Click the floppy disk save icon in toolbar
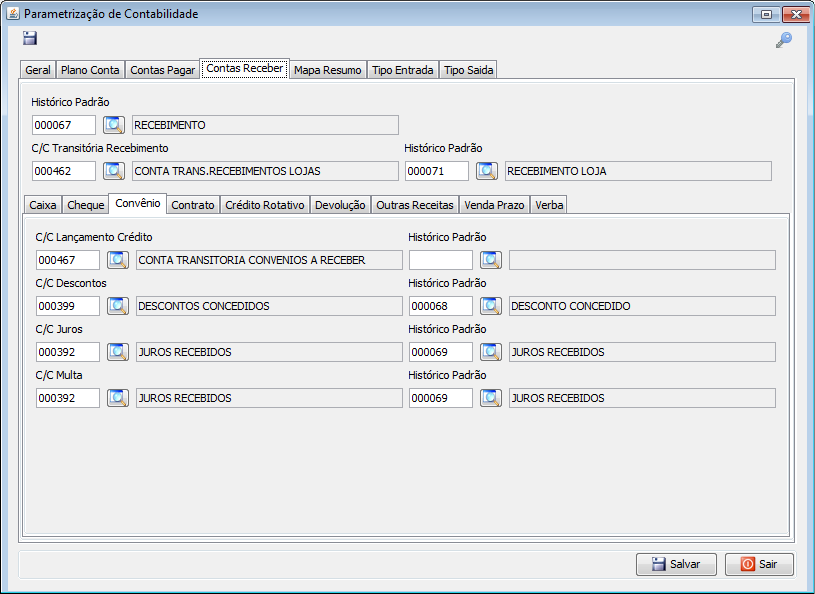The width and height of the screenshot is (815, 594). click(30, 38)
